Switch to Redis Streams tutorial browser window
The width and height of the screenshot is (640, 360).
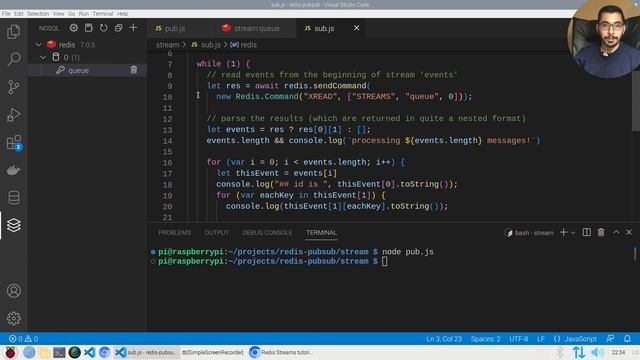(x=282, y=352)
